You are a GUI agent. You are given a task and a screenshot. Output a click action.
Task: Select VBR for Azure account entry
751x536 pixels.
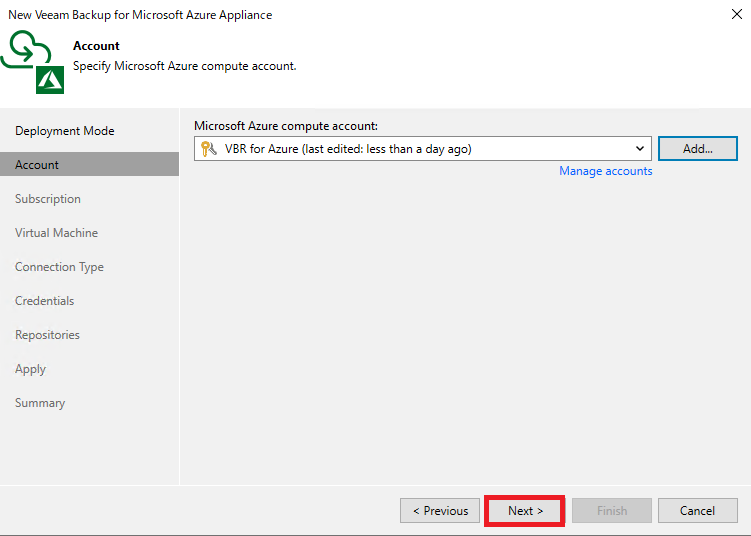click(x=422, y=148)
